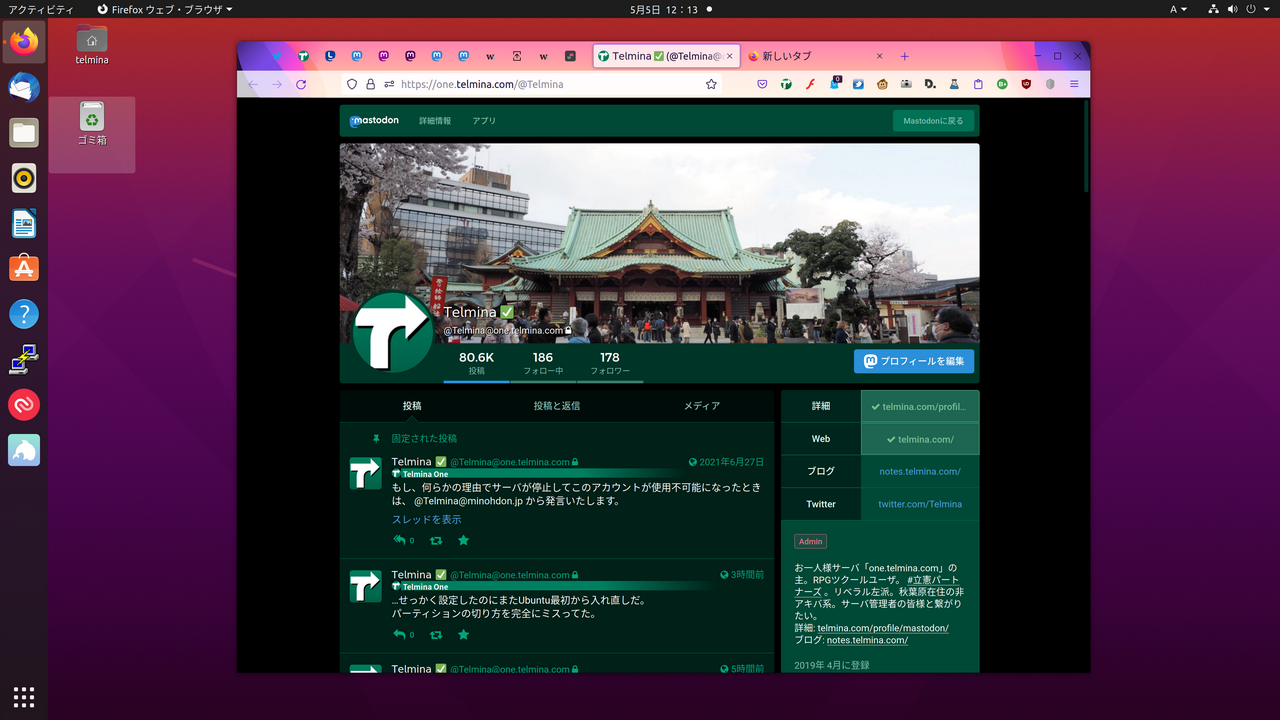This screenshot has height=720, width=1280.
Task: Open the Firefox hamburger menu
Action: (x=1073, y=84)
